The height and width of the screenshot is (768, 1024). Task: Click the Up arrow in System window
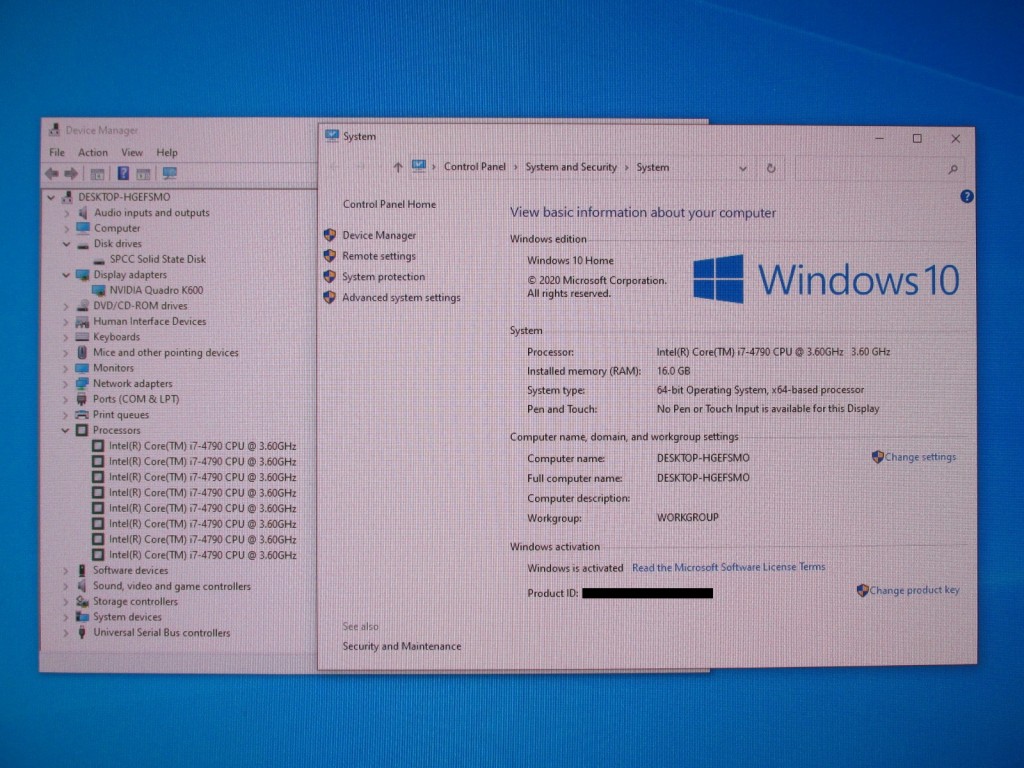pyautogui.click(x=398, y=167)
